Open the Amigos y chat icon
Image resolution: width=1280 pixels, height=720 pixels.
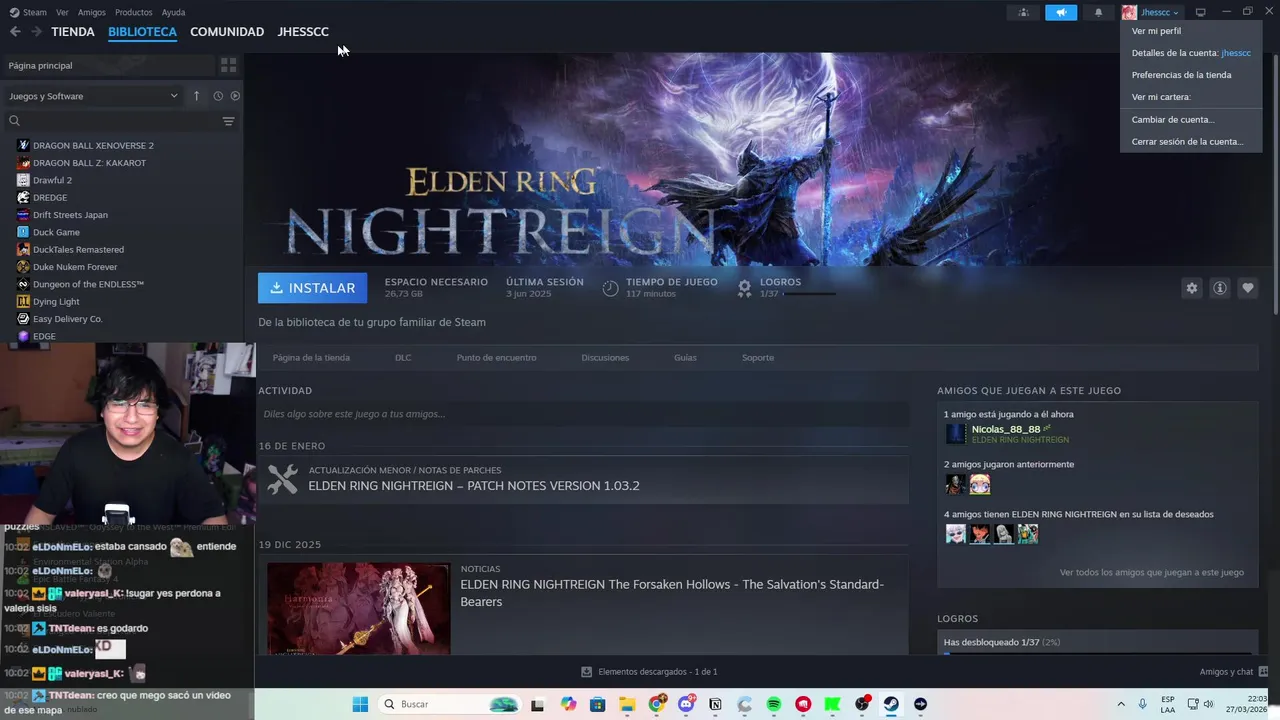click(1263, 672)
